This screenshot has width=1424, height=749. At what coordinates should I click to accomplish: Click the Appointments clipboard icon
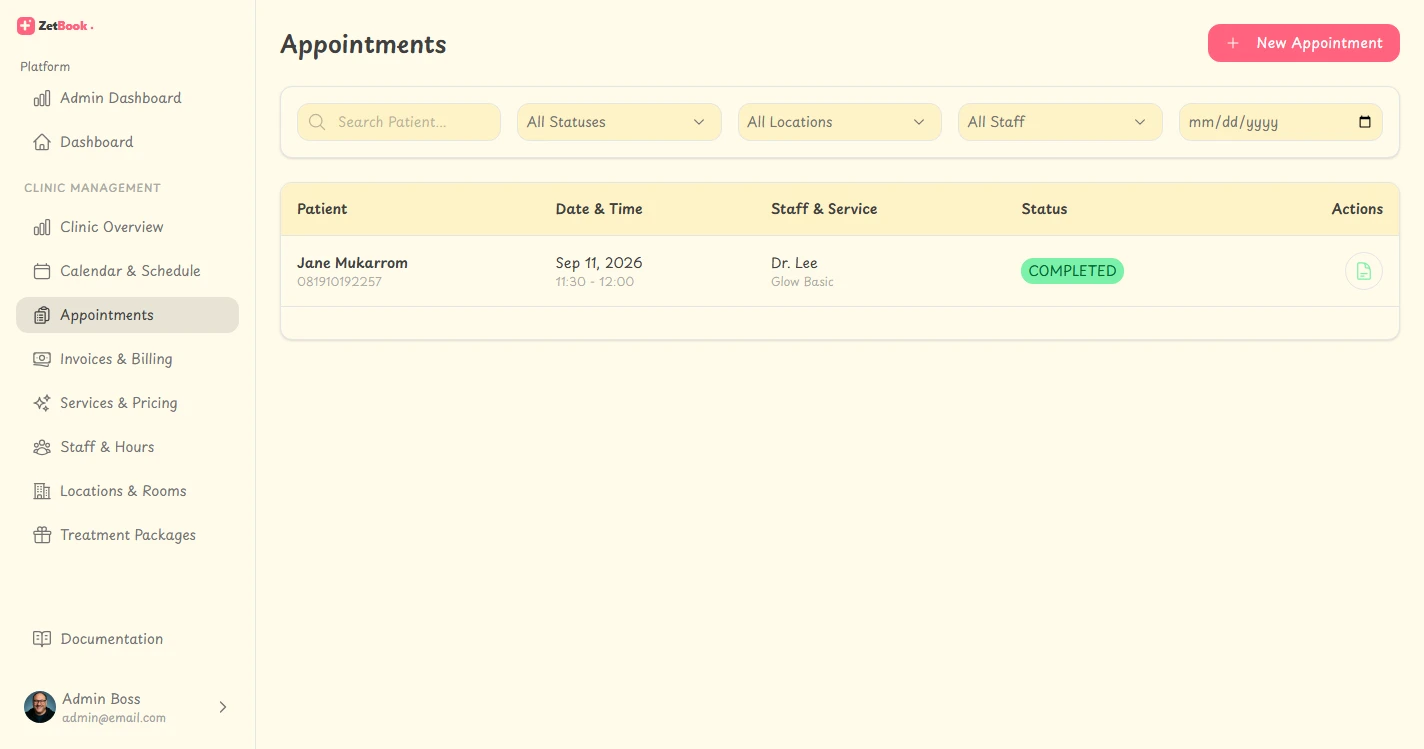[x=42, y=315]
